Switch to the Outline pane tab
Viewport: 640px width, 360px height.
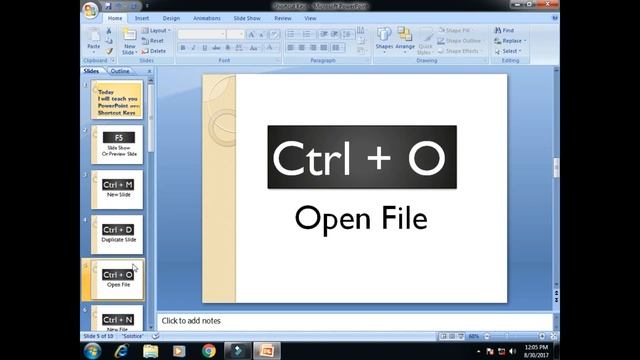(x=120, y=71)
